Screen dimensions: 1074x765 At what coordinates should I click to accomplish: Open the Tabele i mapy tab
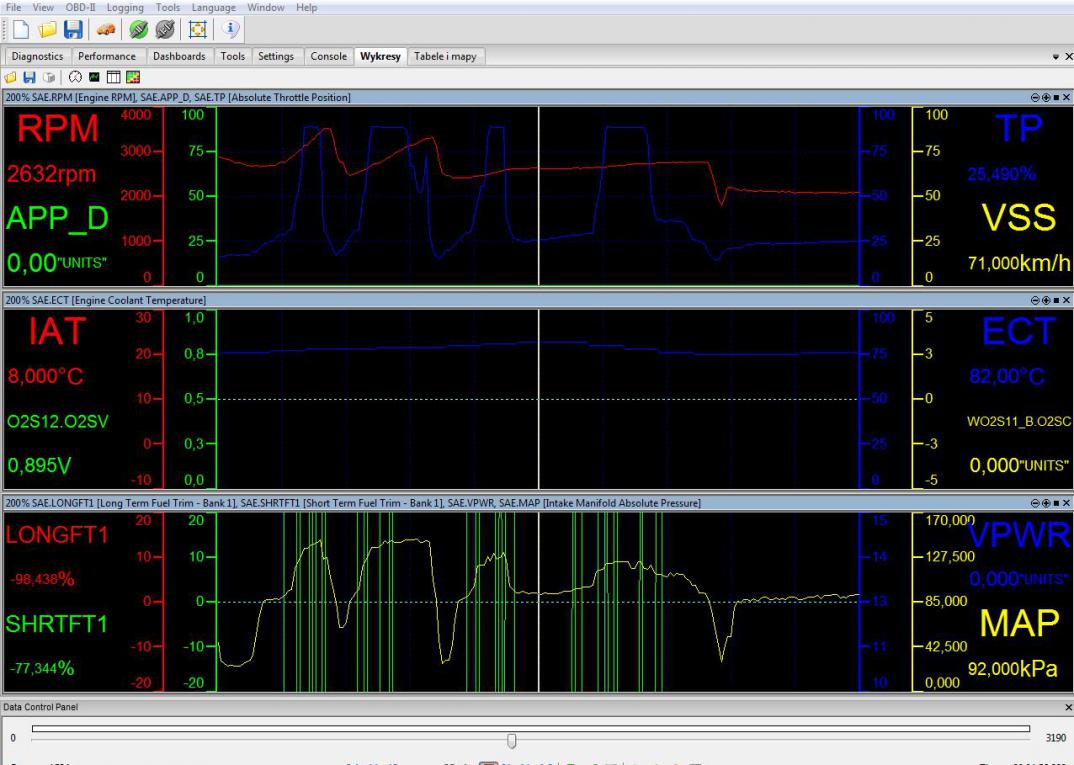coord(445,57)
